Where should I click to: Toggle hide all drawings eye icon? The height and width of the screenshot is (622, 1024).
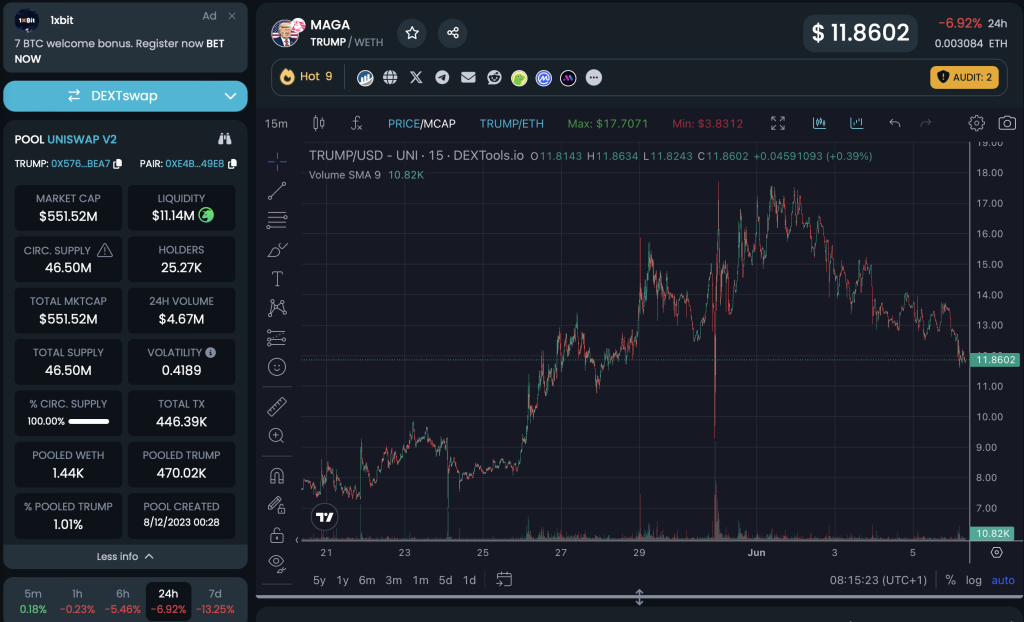(277, 563)
